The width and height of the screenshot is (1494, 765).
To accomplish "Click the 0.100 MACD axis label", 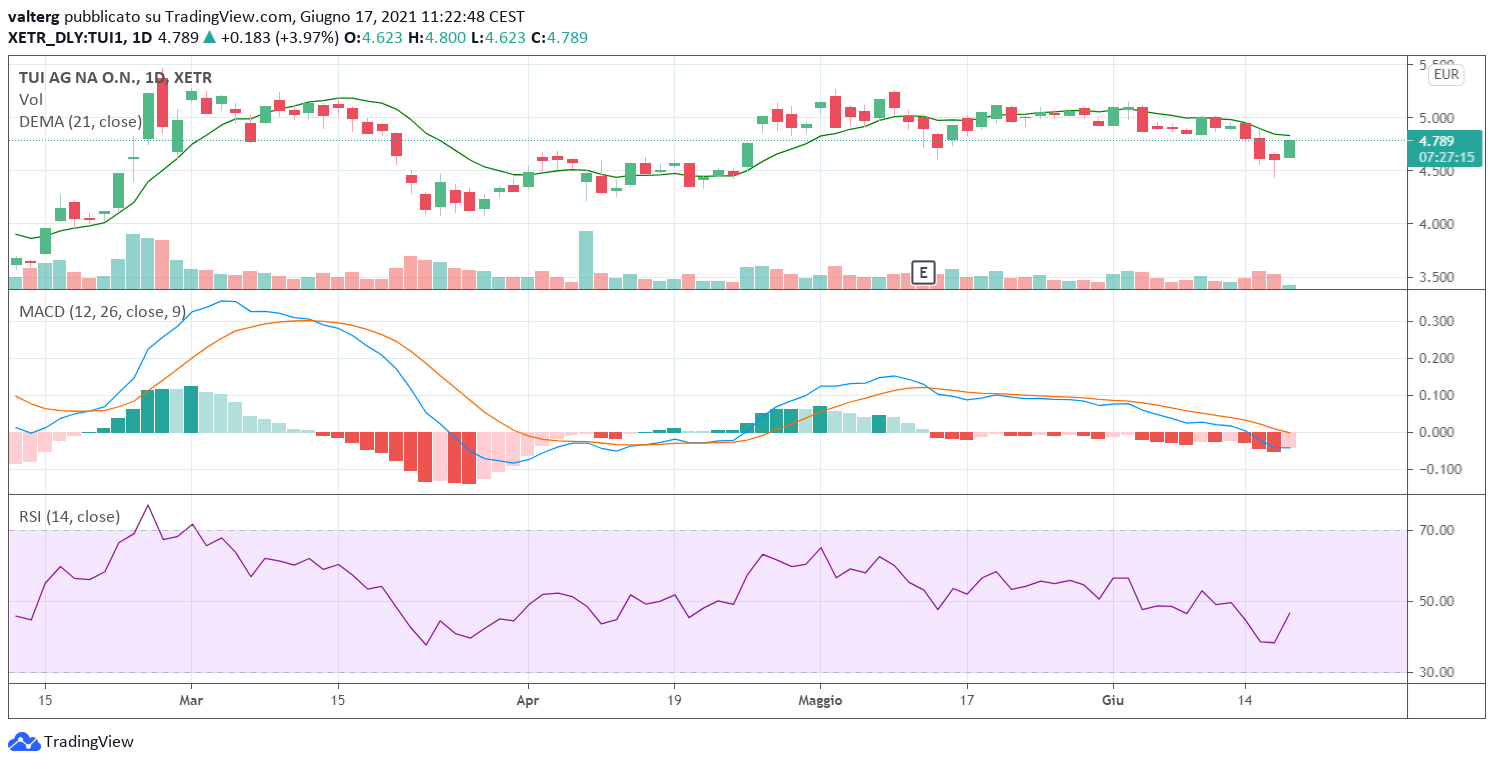I will tap(1436, 396).
